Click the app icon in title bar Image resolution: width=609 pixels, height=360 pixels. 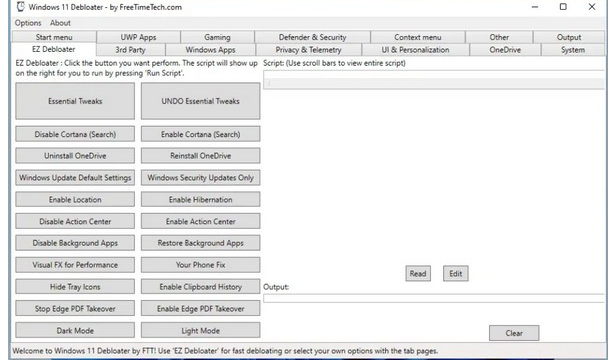click(21, 7)
